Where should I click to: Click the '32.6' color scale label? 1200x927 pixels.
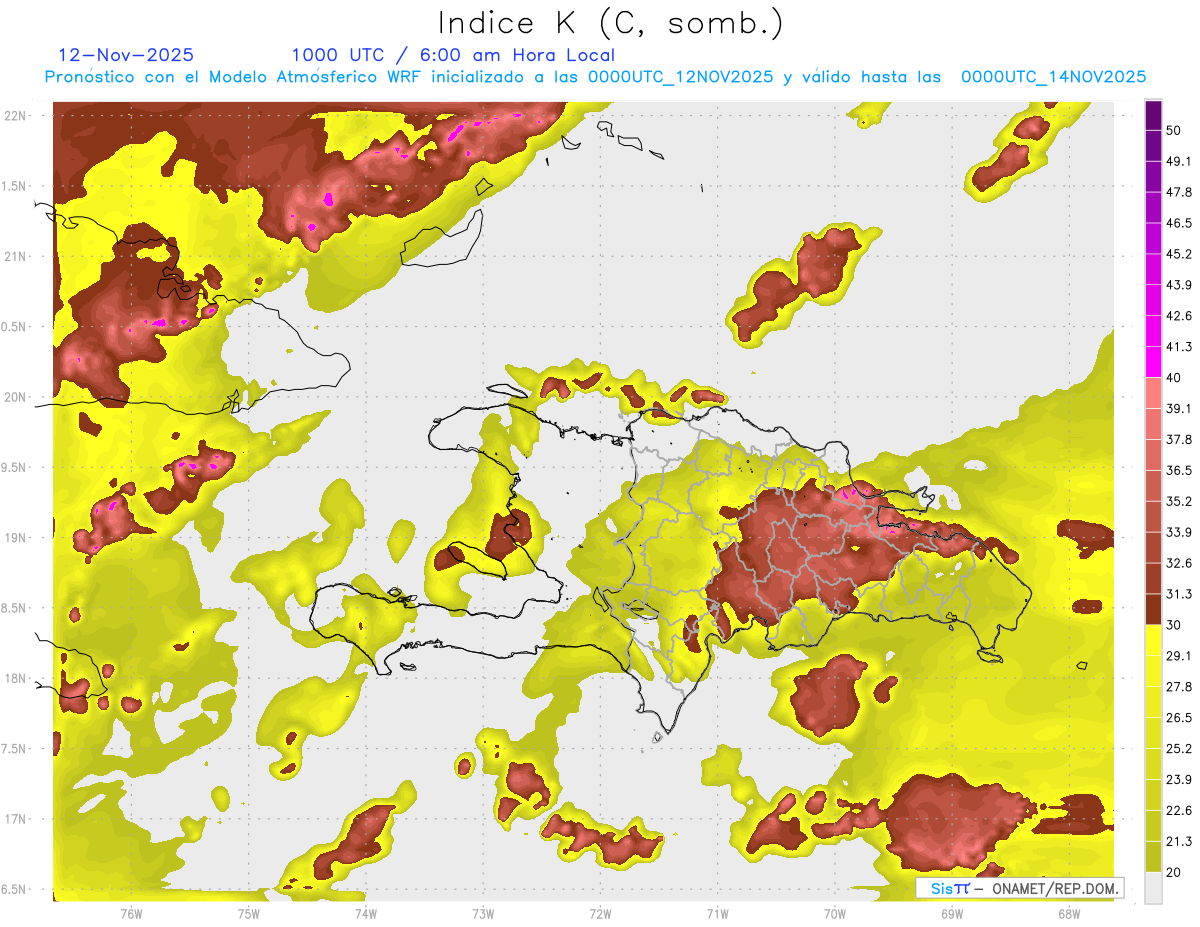1179,563
